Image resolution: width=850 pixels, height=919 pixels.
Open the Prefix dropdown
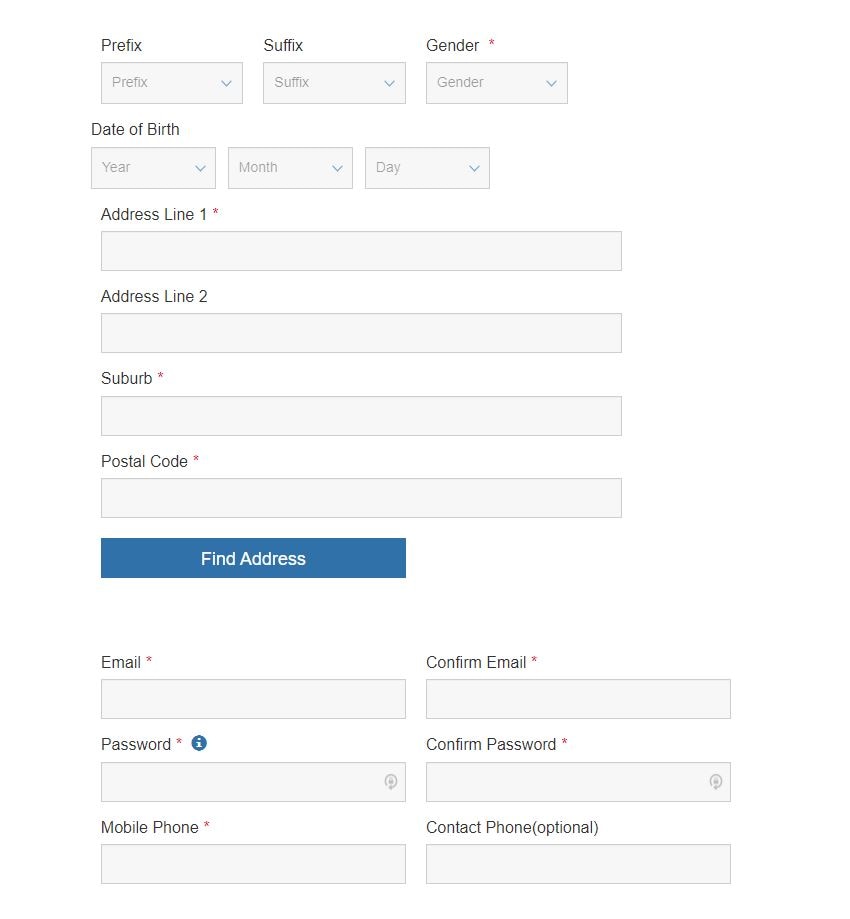coord(172,83)
